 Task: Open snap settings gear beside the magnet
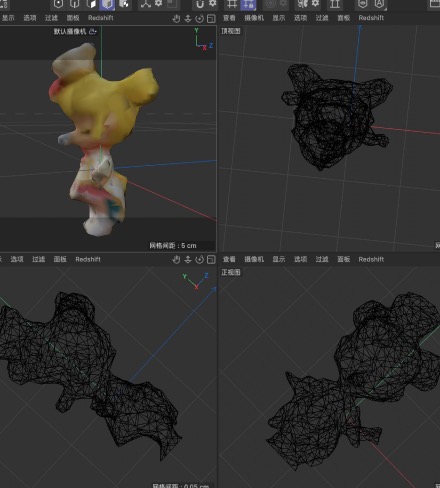click(212, 3)
